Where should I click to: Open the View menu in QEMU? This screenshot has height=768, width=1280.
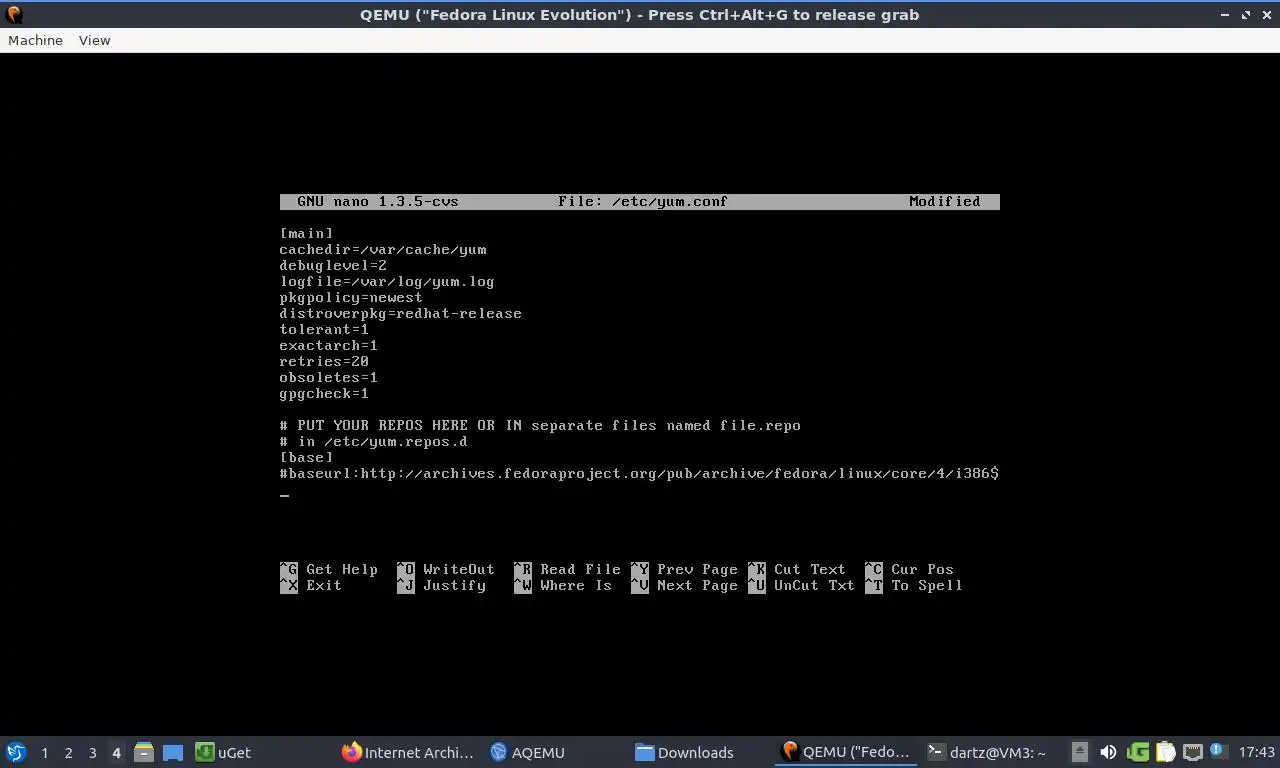94,40
